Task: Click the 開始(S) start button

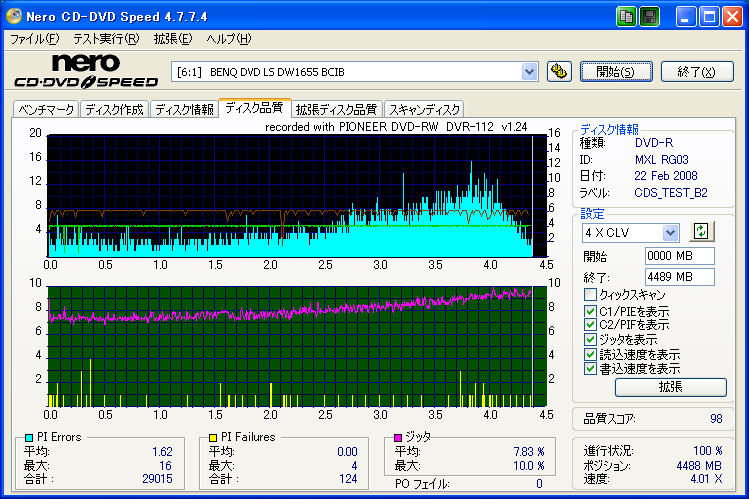Action: point(616,72)
